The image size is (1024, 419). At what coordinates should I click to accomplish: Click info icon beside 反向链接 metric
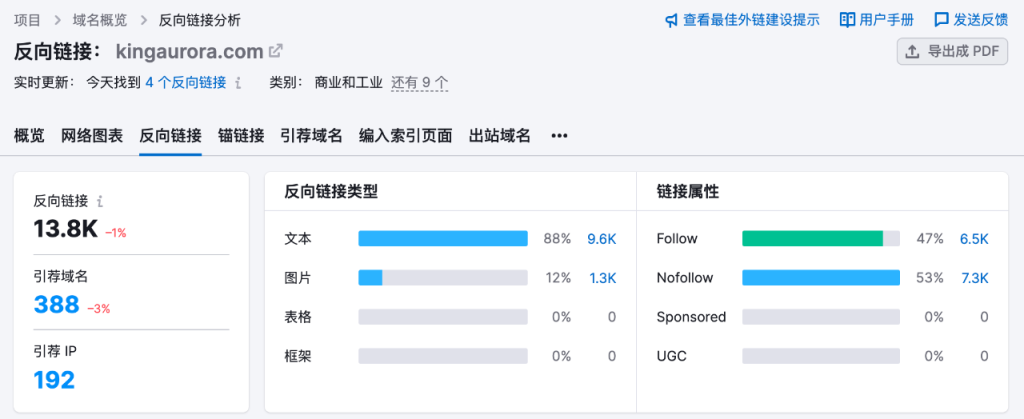(x=100, y=201)
